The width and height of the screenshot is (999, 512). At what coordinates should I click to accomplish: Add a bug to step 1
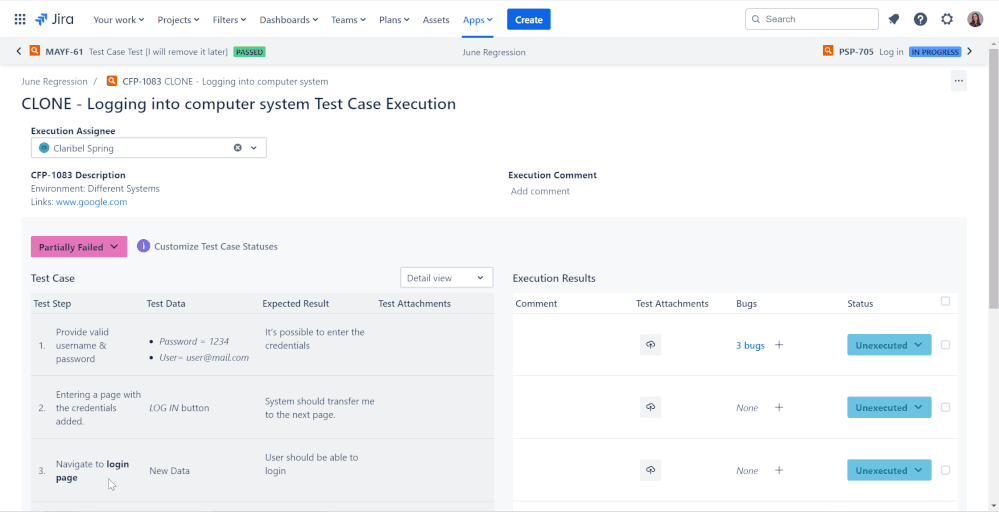779,345
